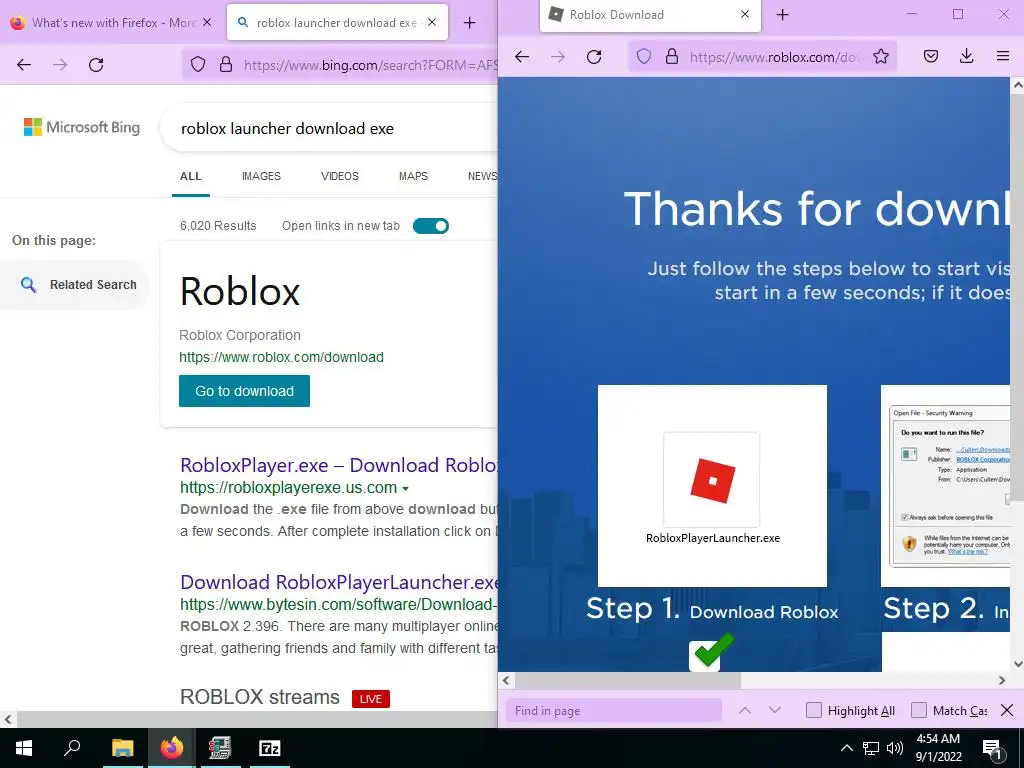The height and width of the screenshot is (768, 1024).
Task: Open a new tab in Bing window
Action: pos(469,23)
